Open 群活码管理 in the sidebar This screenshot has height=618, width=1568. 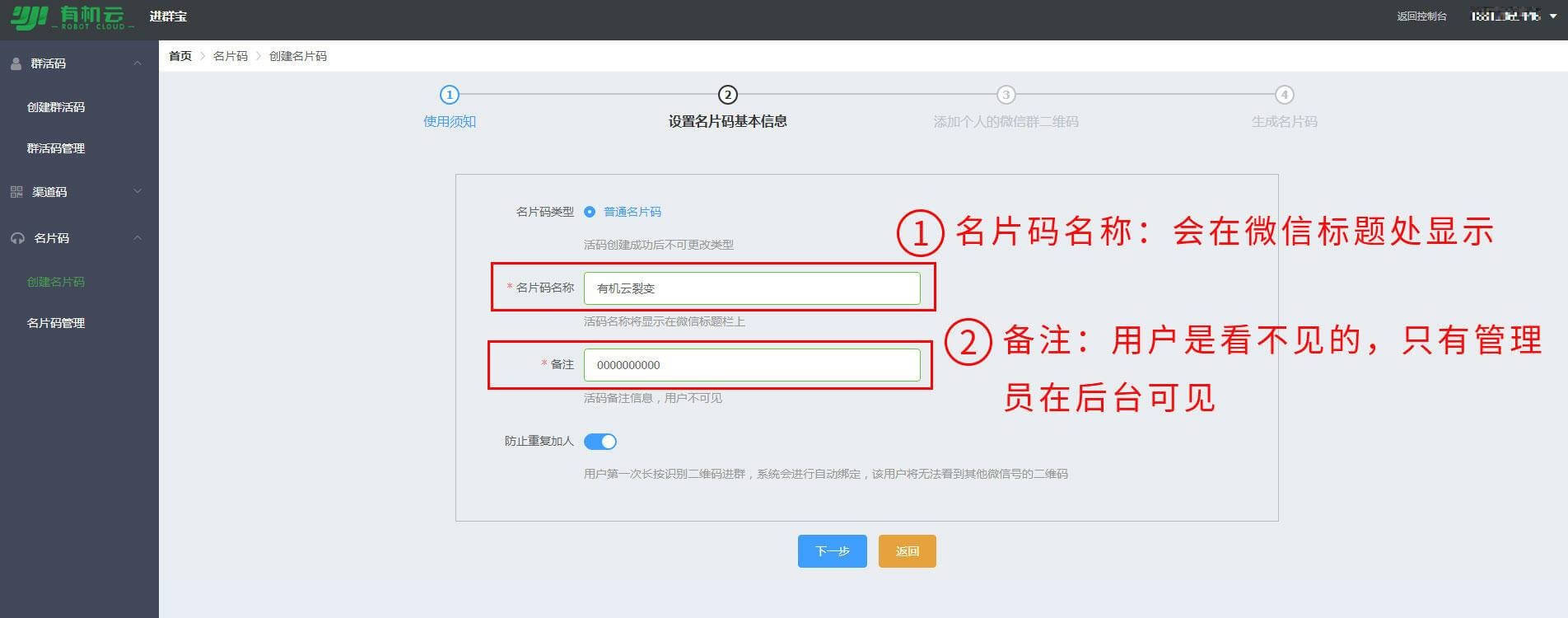tap(56, 148)
